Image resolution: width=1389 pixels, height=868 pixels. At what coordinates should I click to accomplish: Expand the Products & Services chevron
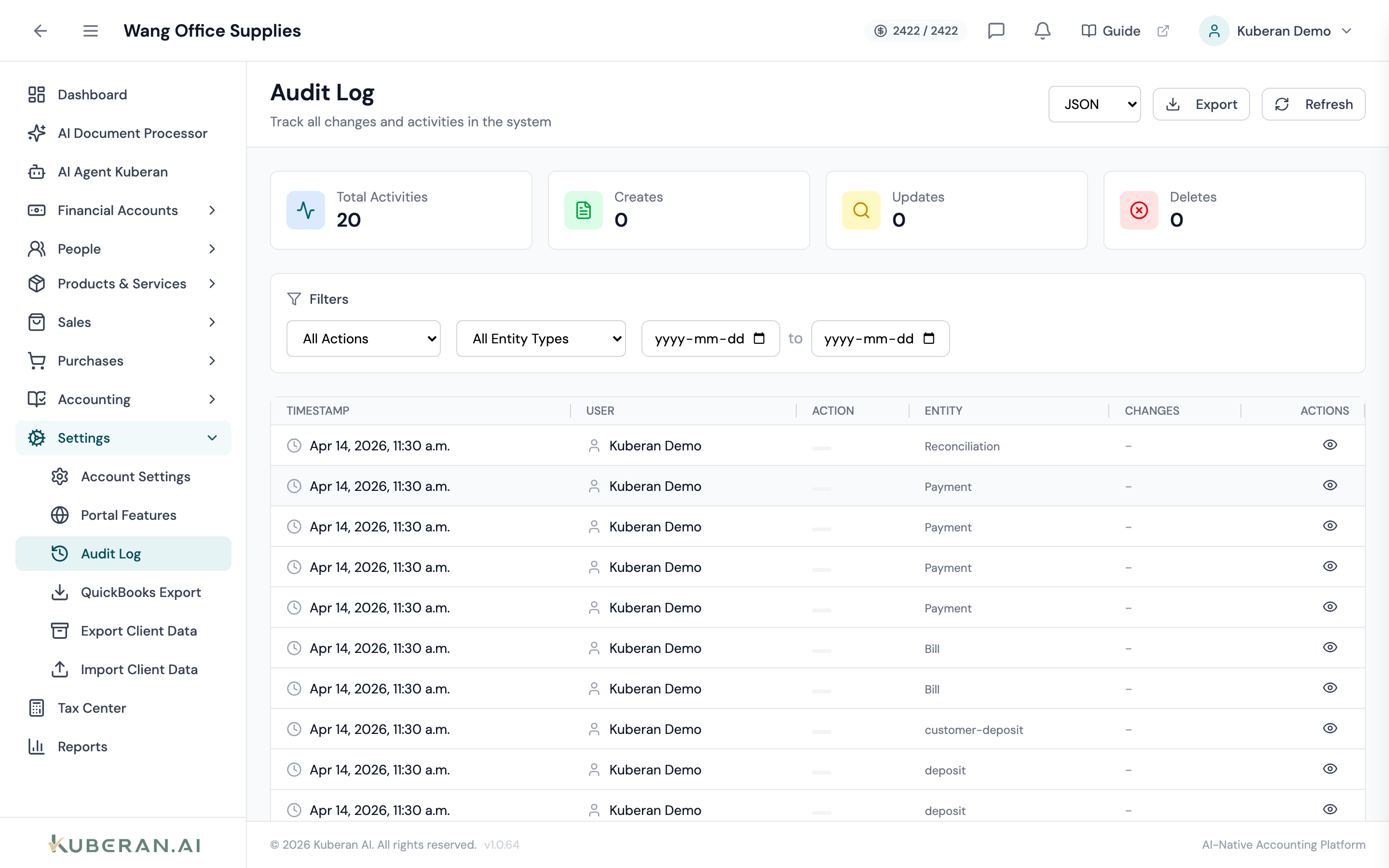(212, 284)
